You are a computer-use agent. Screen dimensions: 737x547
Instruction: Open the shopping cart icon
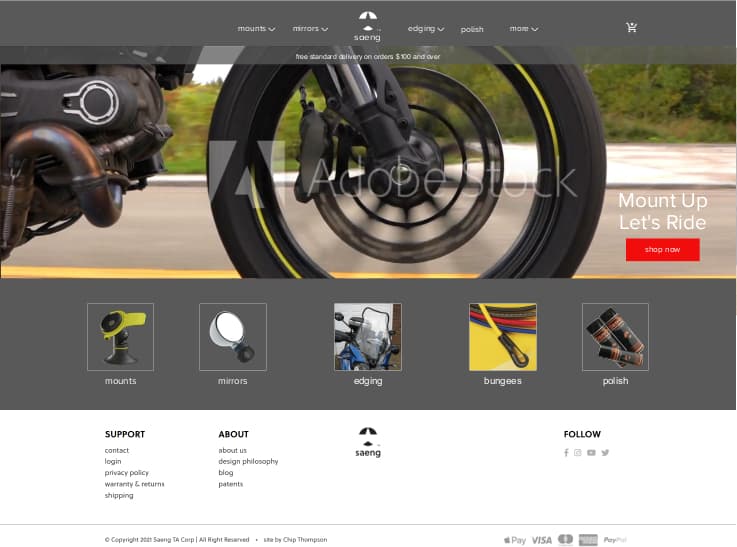(631, 27)
